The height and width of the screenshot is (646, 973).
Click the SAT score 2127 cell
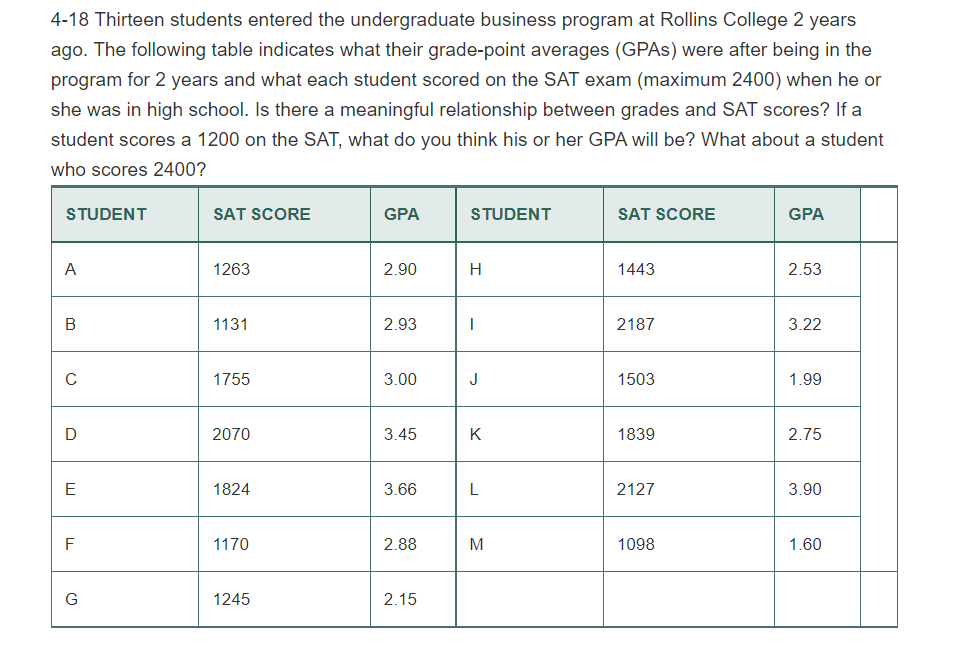[x=689, y=489]
